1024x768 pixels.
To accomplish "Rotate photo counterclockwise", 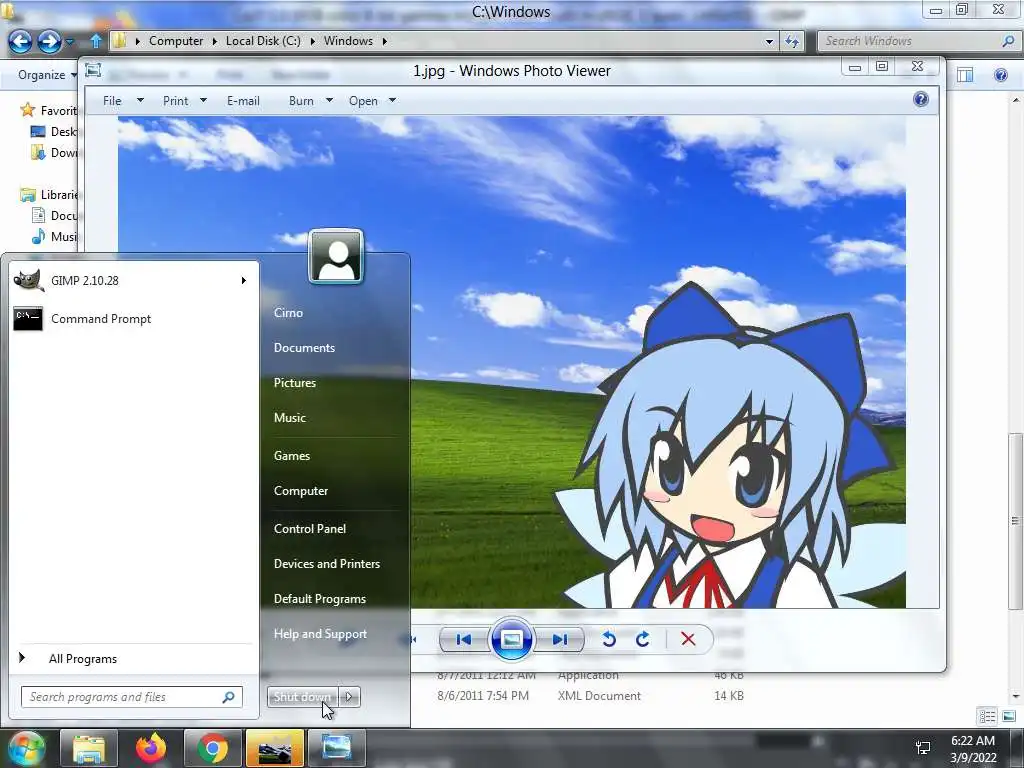I will pos(609,639).
